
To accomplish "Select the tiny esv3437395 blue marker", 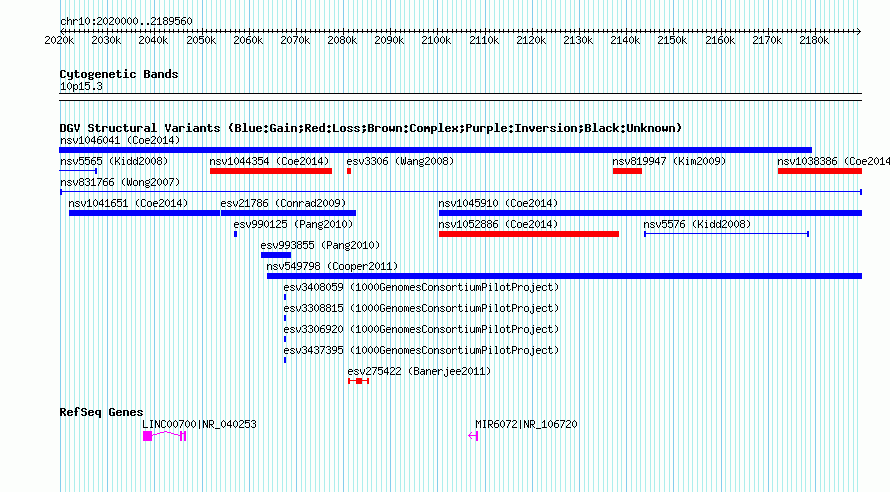I will pos(285,360).
